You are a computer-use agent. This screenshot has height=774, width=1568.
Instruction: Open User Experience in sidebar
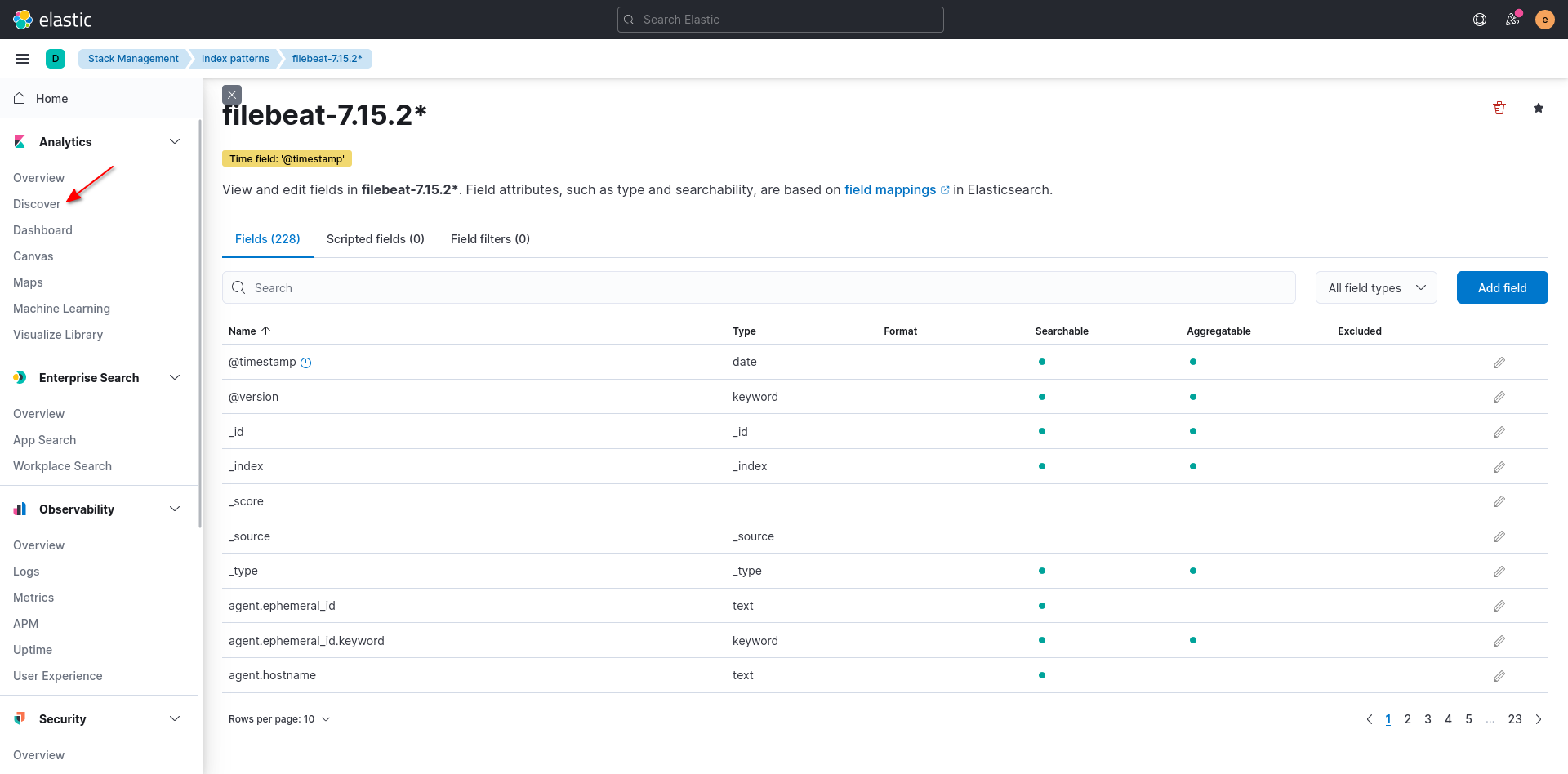57,676
